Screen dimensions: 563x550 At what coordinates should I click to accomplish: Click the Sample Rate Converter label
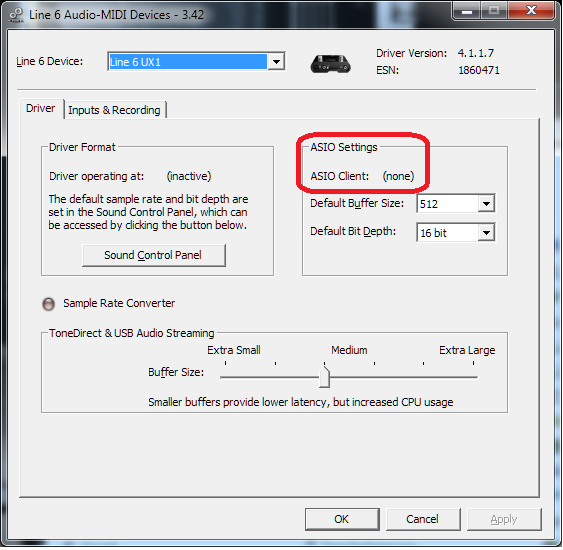click(x=119, y=303)
